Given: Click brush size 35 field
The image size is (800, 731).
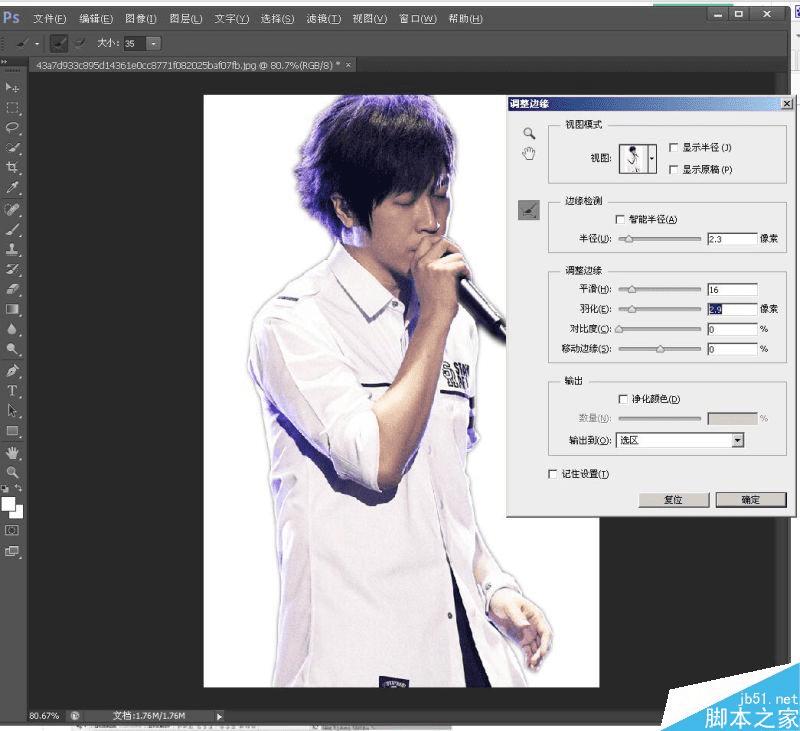Looking at the screenshot, I should point(135,43).
